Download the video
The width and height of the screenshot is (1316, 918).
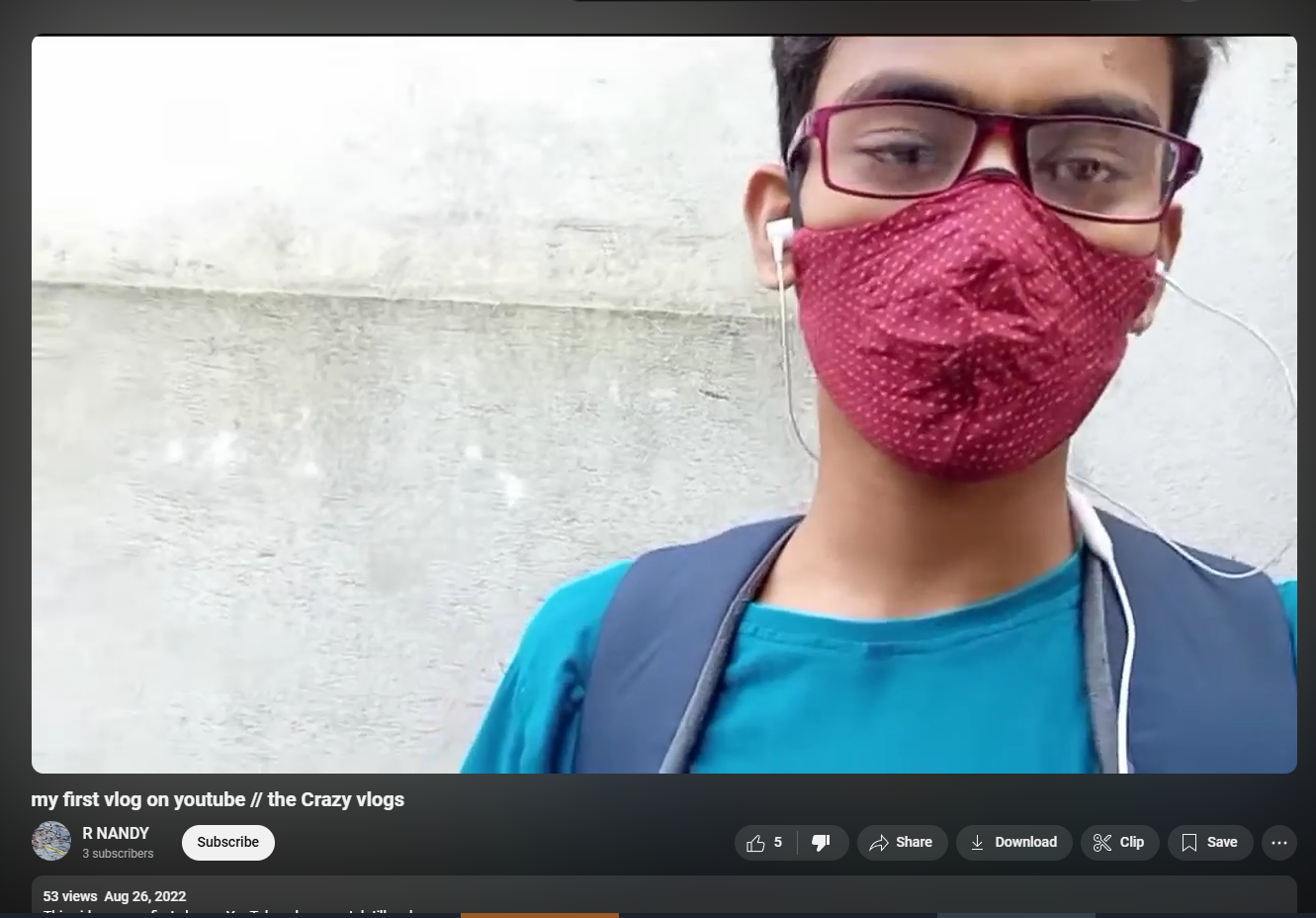(x=1013, y=843)
